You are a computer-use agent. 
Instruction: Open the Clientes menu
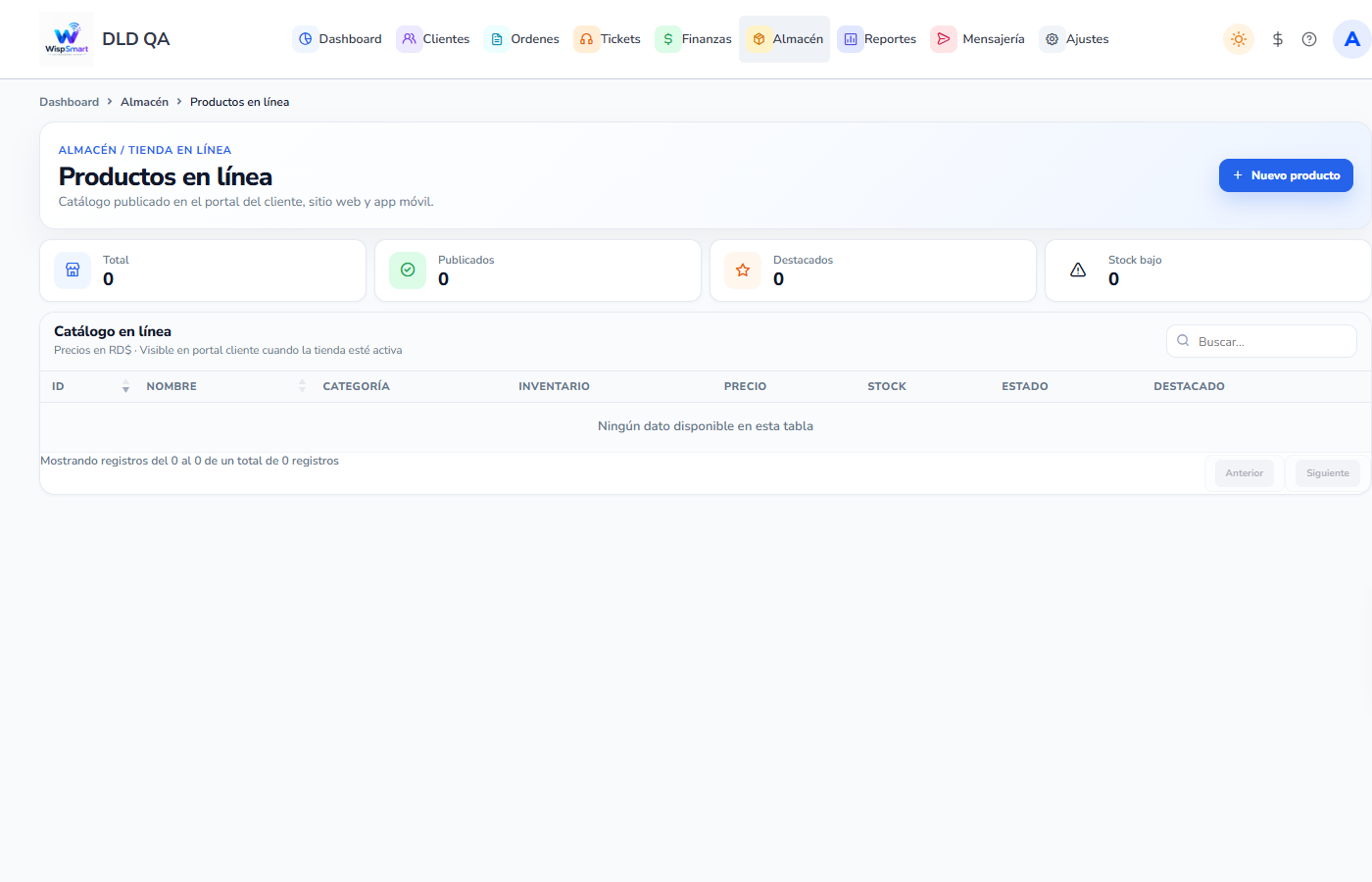point(433,39)
